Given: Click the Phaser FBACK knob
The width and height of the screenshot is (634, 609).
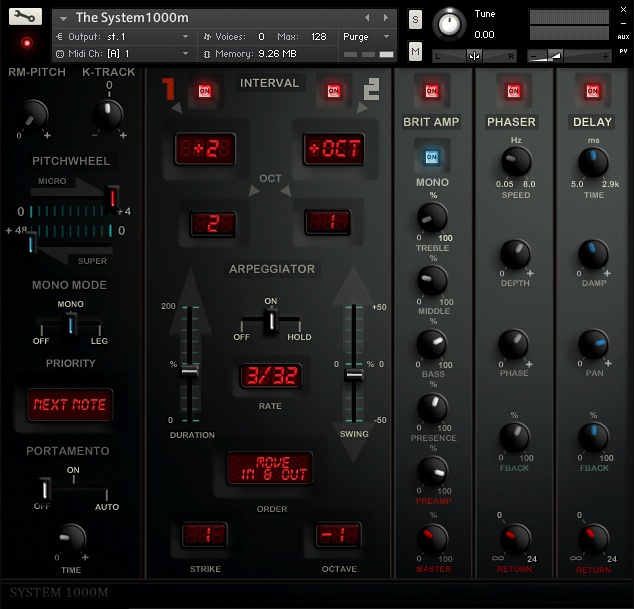Looking at the screenshot, I should pyautogui.click(x=514, y=438).
